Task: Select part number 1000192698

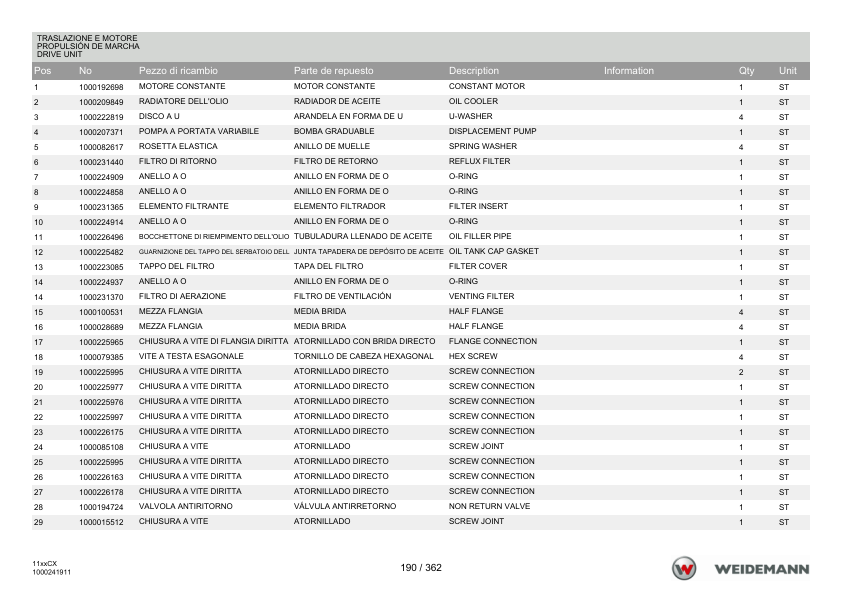Action: click(101, 87)
